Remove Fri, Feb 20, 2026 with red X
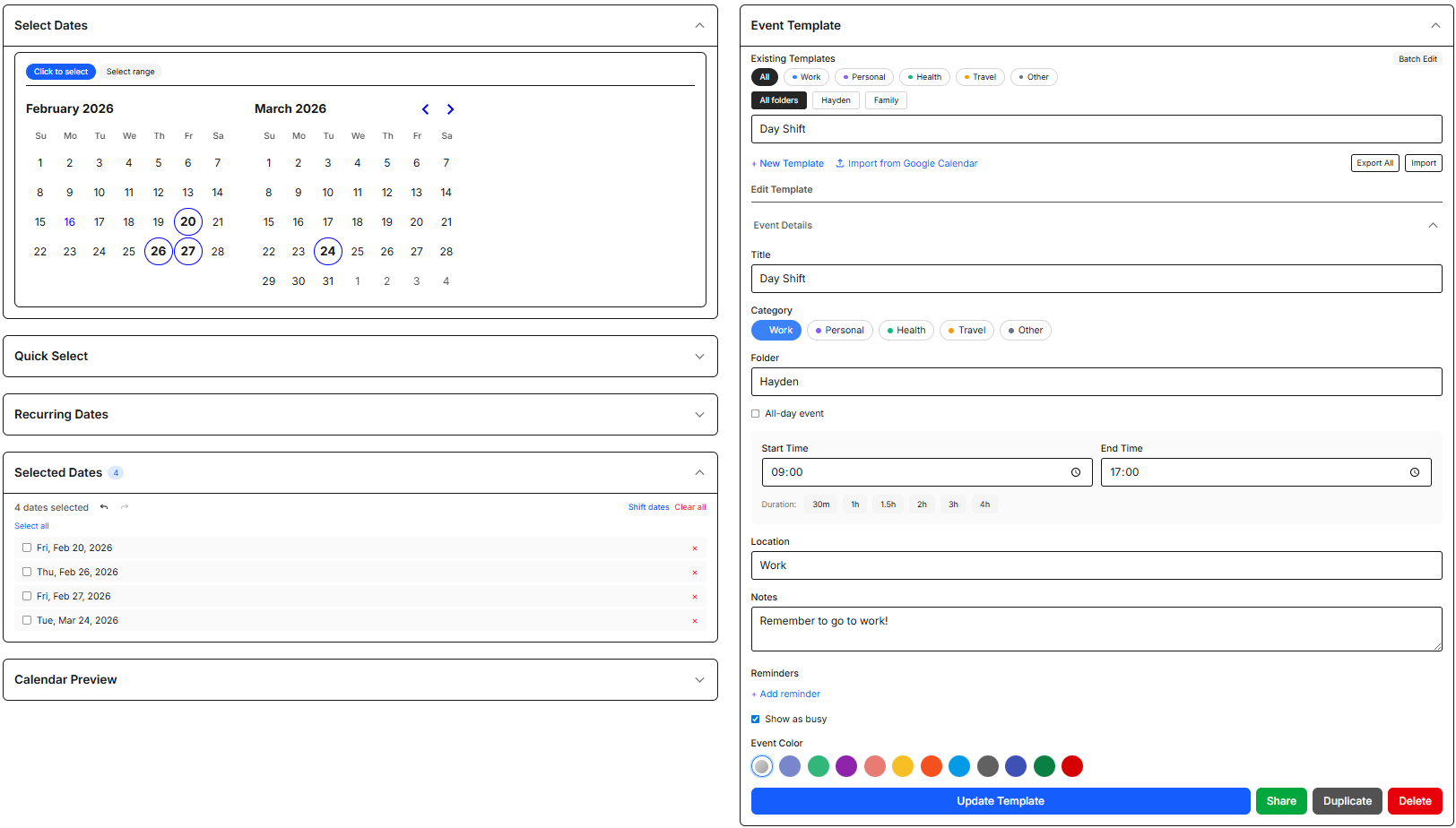1456x828 pixels. 694,548
